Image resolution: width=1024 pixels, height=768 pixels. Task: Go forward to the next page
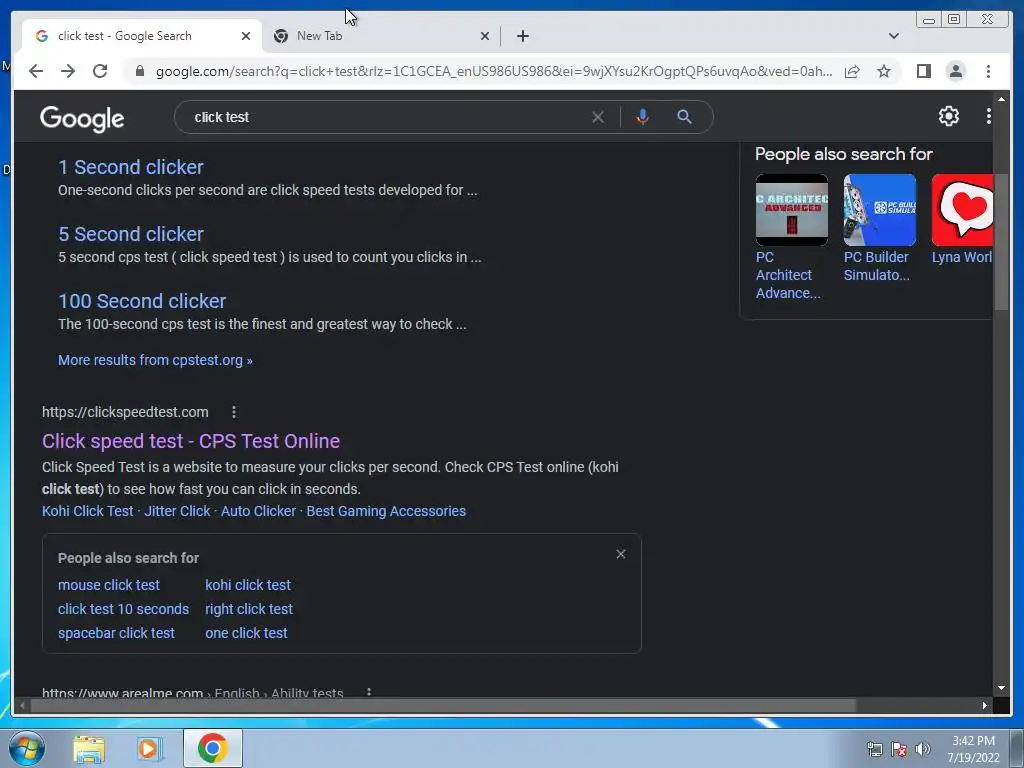pyautogui.click(x=68, y=71)
